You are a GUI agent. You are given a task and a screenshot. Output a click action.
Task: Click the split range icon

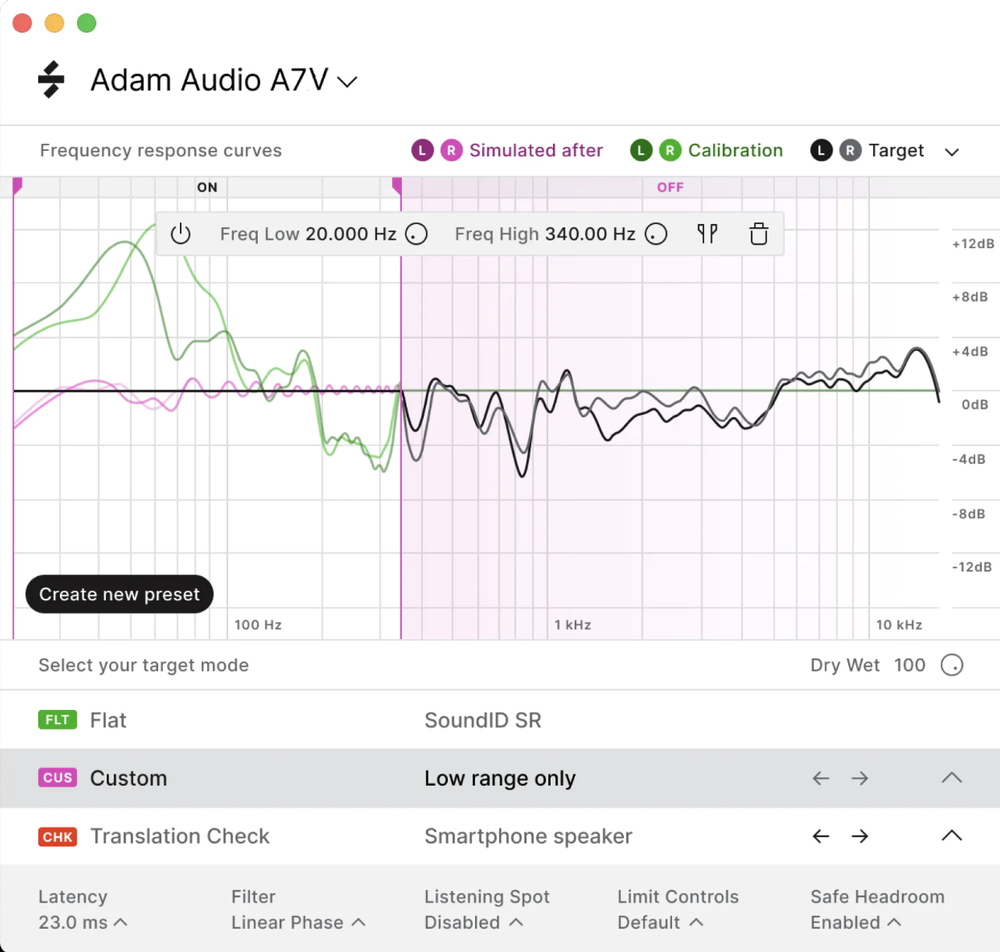pyautogui.click(x=707, y=234)
